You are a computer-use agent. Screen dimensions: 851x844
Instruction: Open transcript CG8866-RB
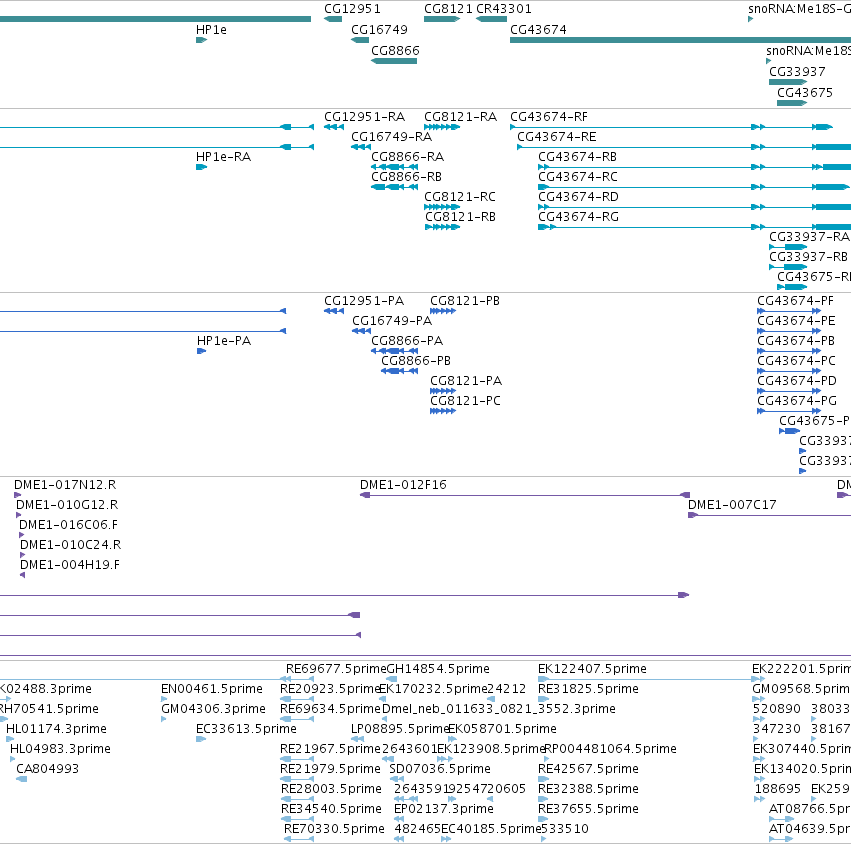point(395,187)
